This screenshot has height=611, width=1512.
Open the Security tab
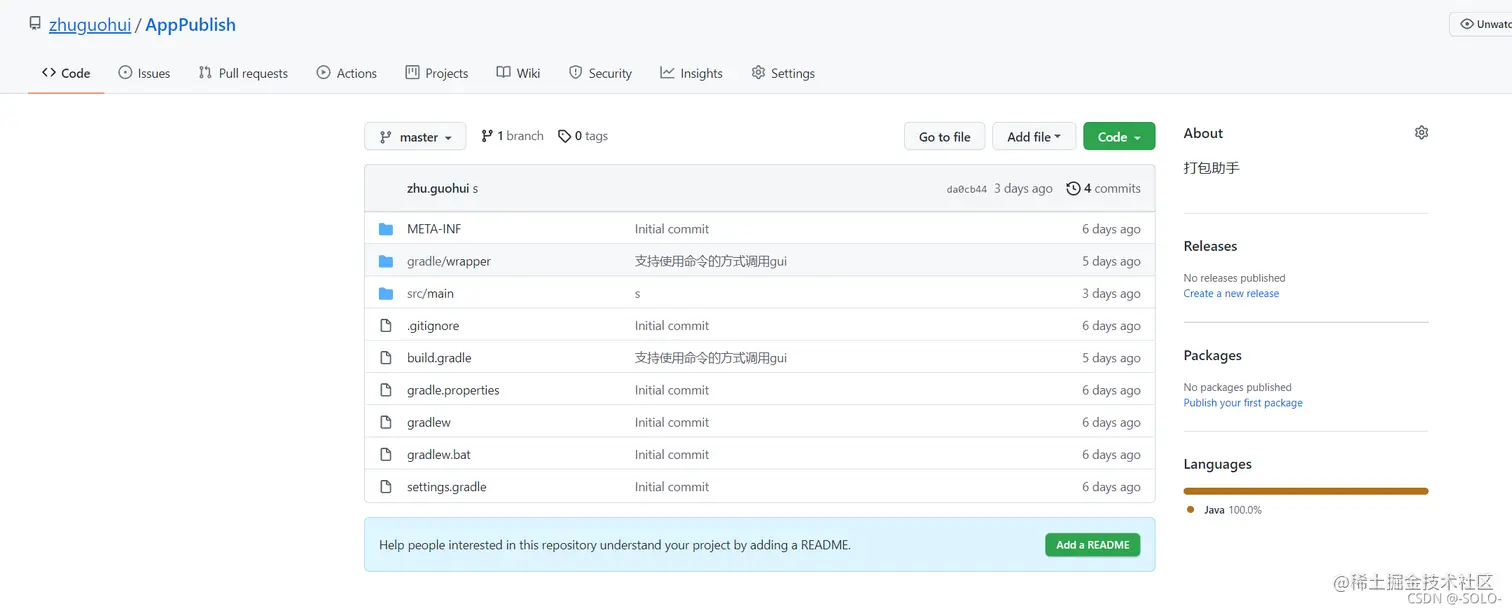pos(600,73)
